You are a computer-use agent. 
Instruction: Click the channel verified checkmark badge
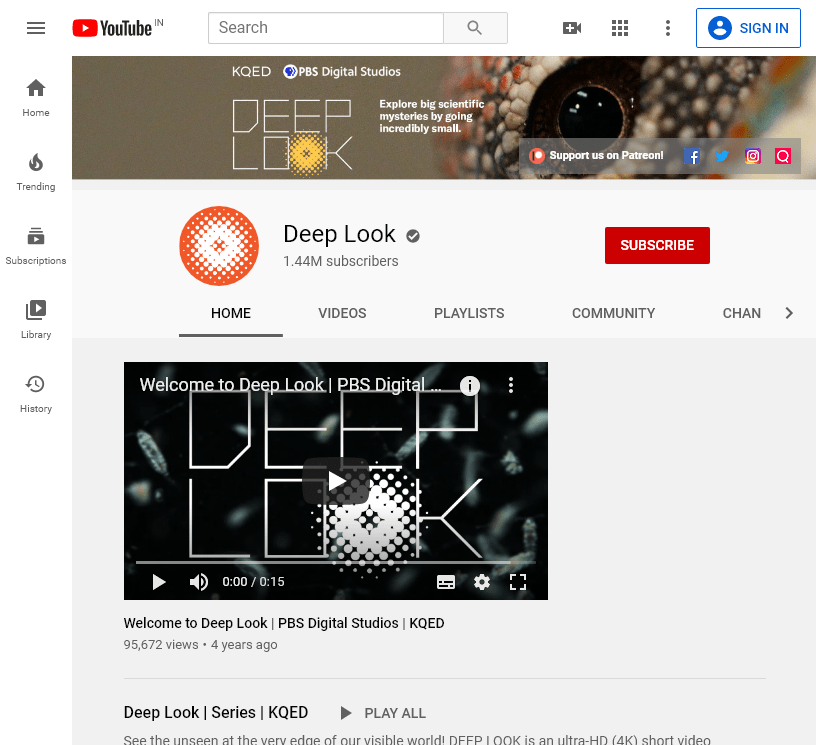413,236
